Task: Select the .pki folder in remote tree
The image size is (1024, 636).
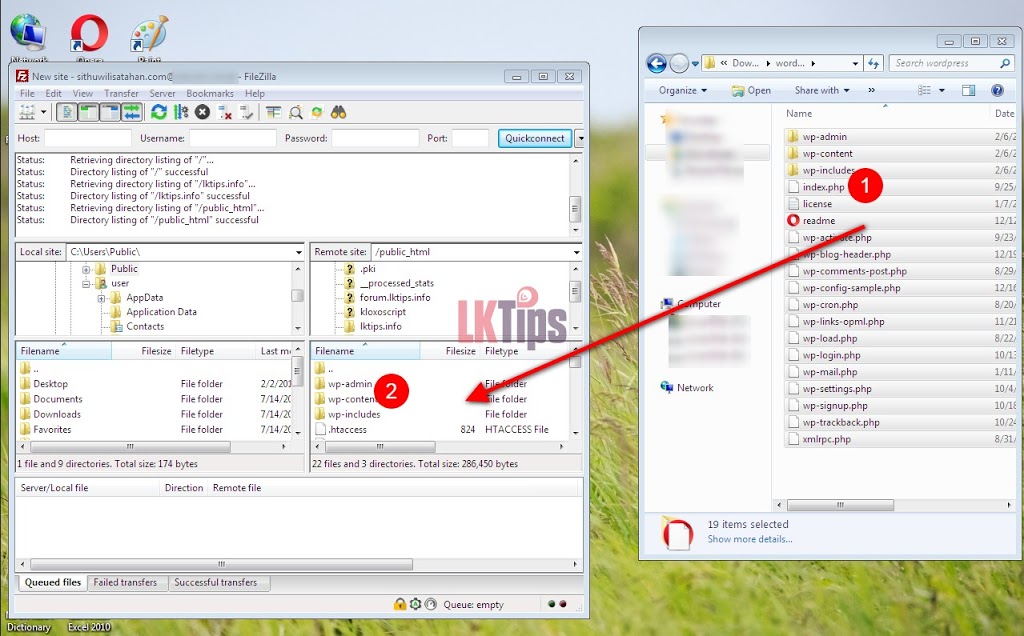Action: click(x=368, y=269)
